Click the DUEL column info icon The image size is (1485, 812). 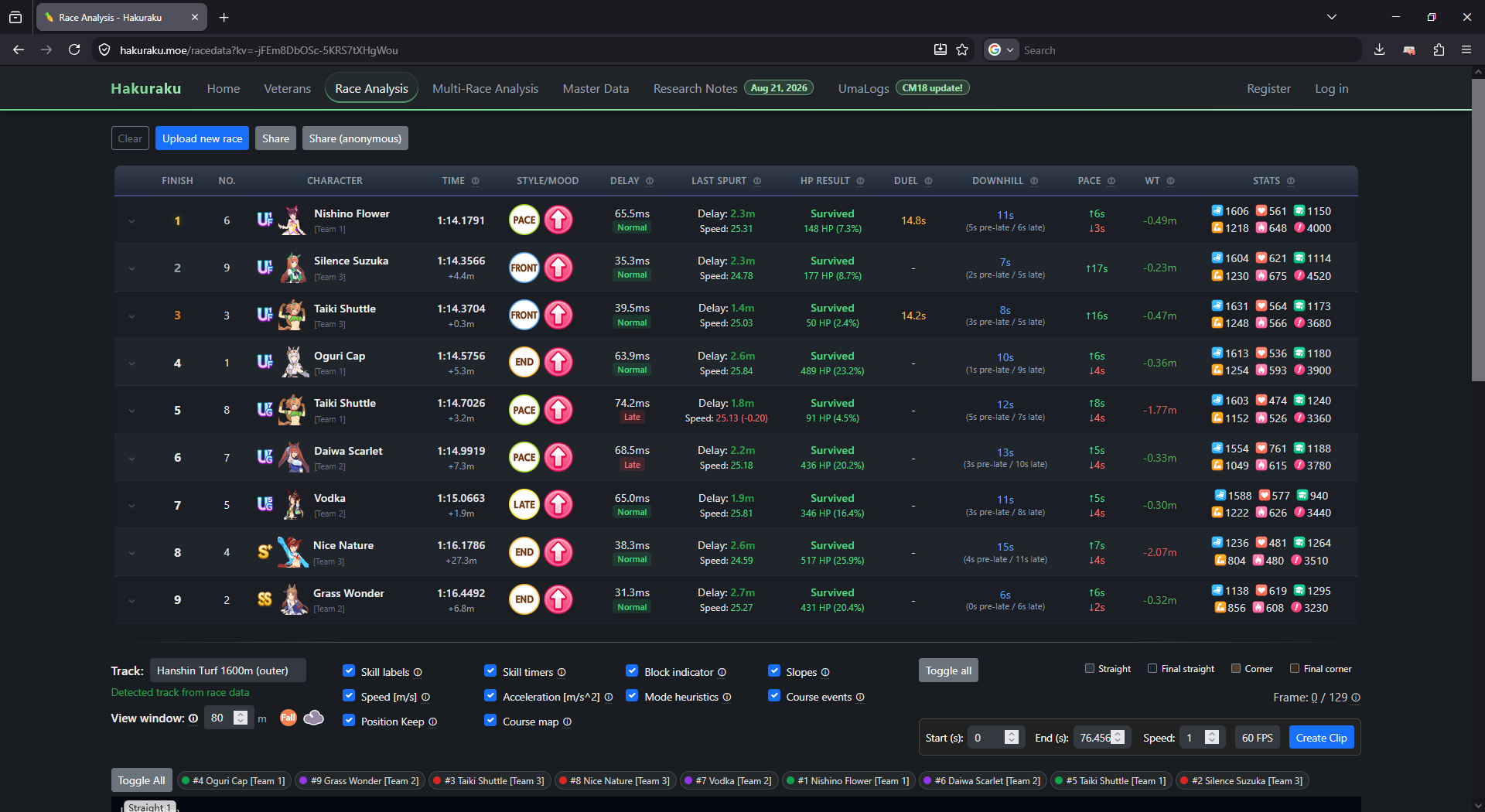[928, 181]
